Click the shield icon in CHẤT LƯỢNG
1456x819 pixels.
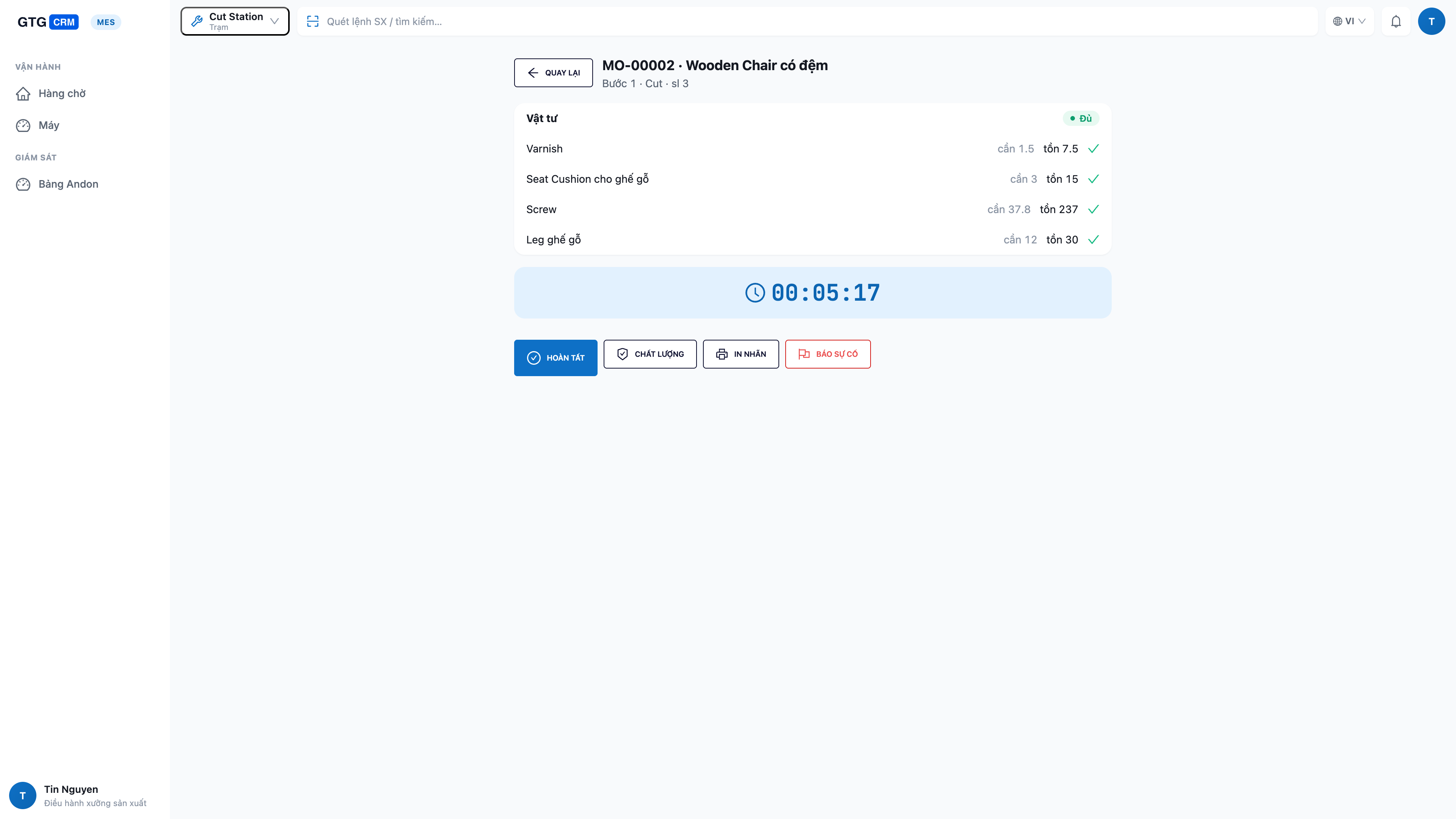click(622, 354)
